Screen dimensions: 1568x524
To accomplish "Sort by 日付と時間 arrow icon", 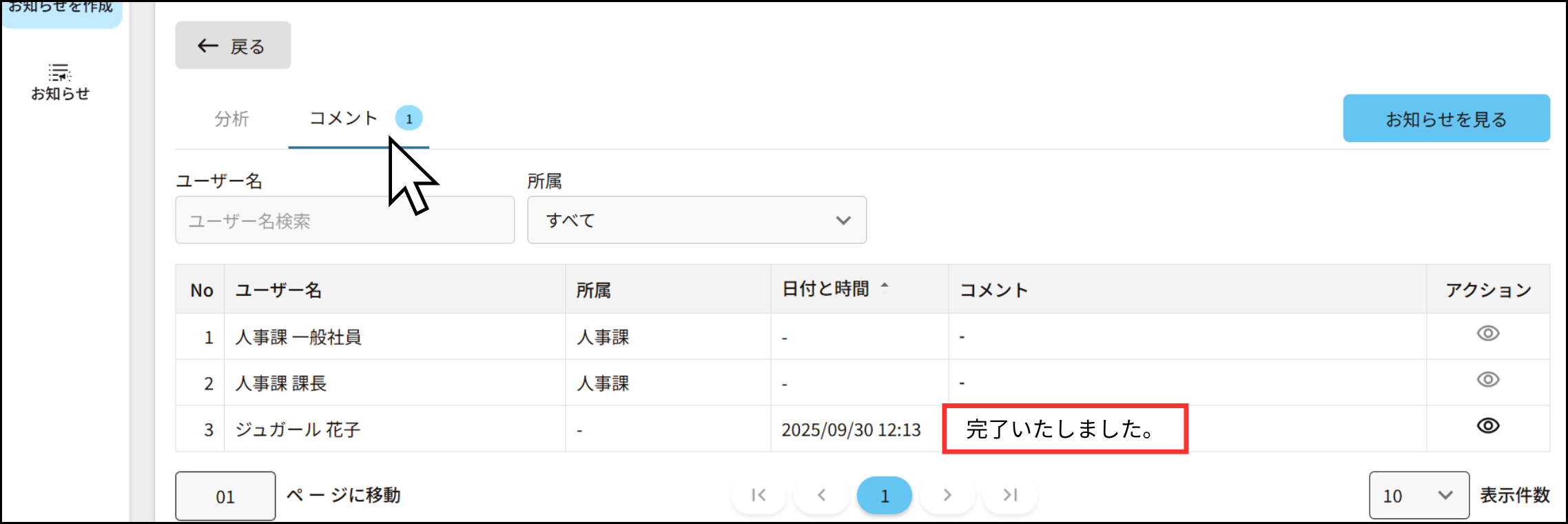I will click(885, 286).
